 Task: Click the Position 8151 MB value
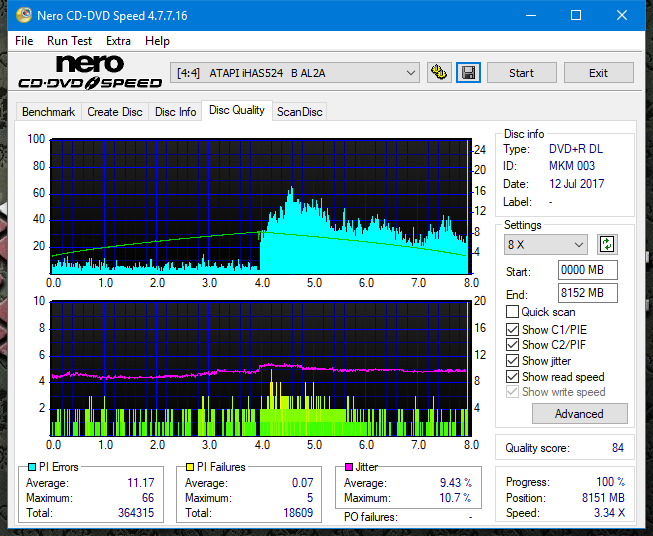tap(603, 498)
